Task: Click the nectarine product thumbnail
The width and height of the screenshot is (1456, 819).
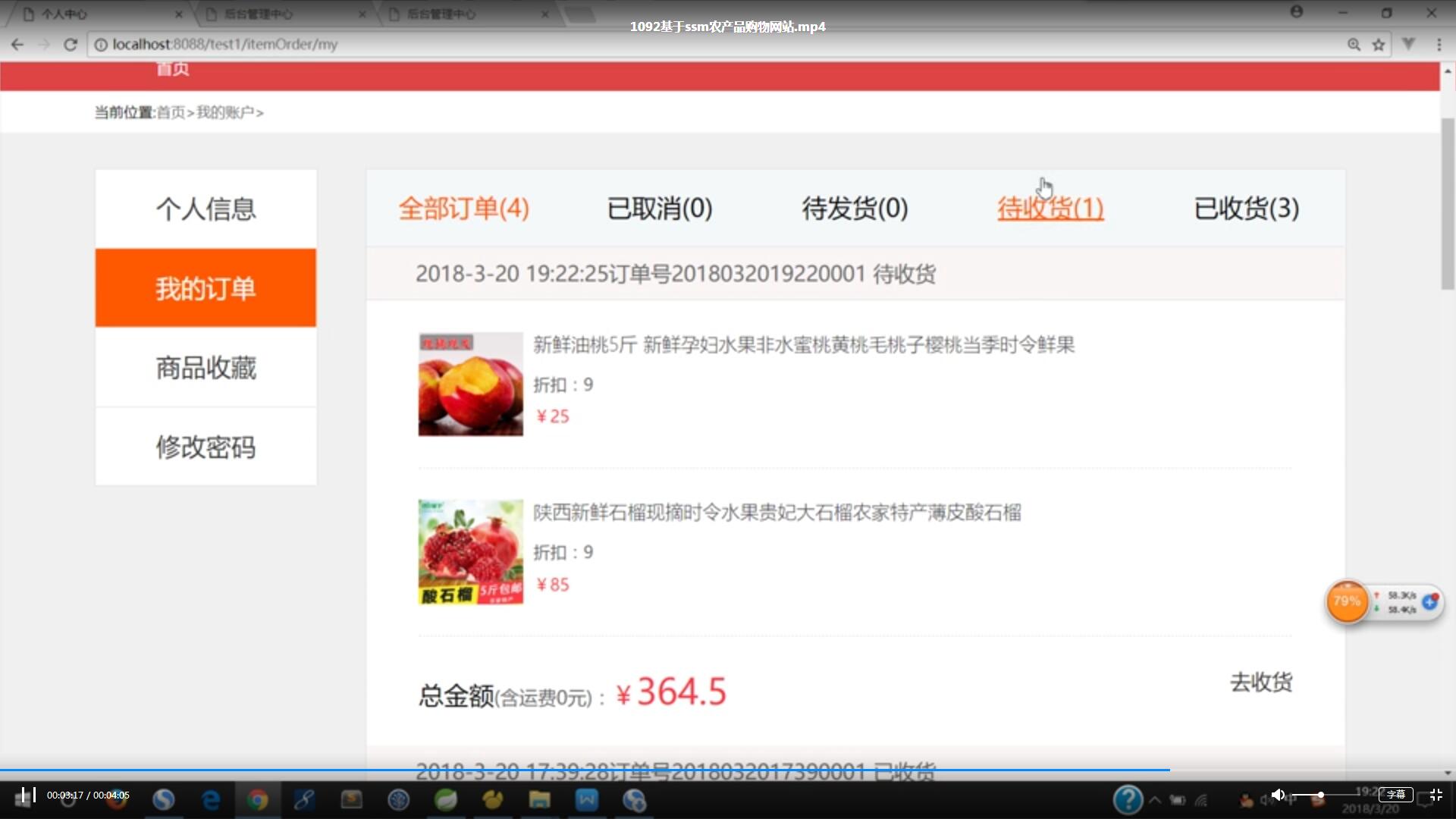Action: pos(470,384)
